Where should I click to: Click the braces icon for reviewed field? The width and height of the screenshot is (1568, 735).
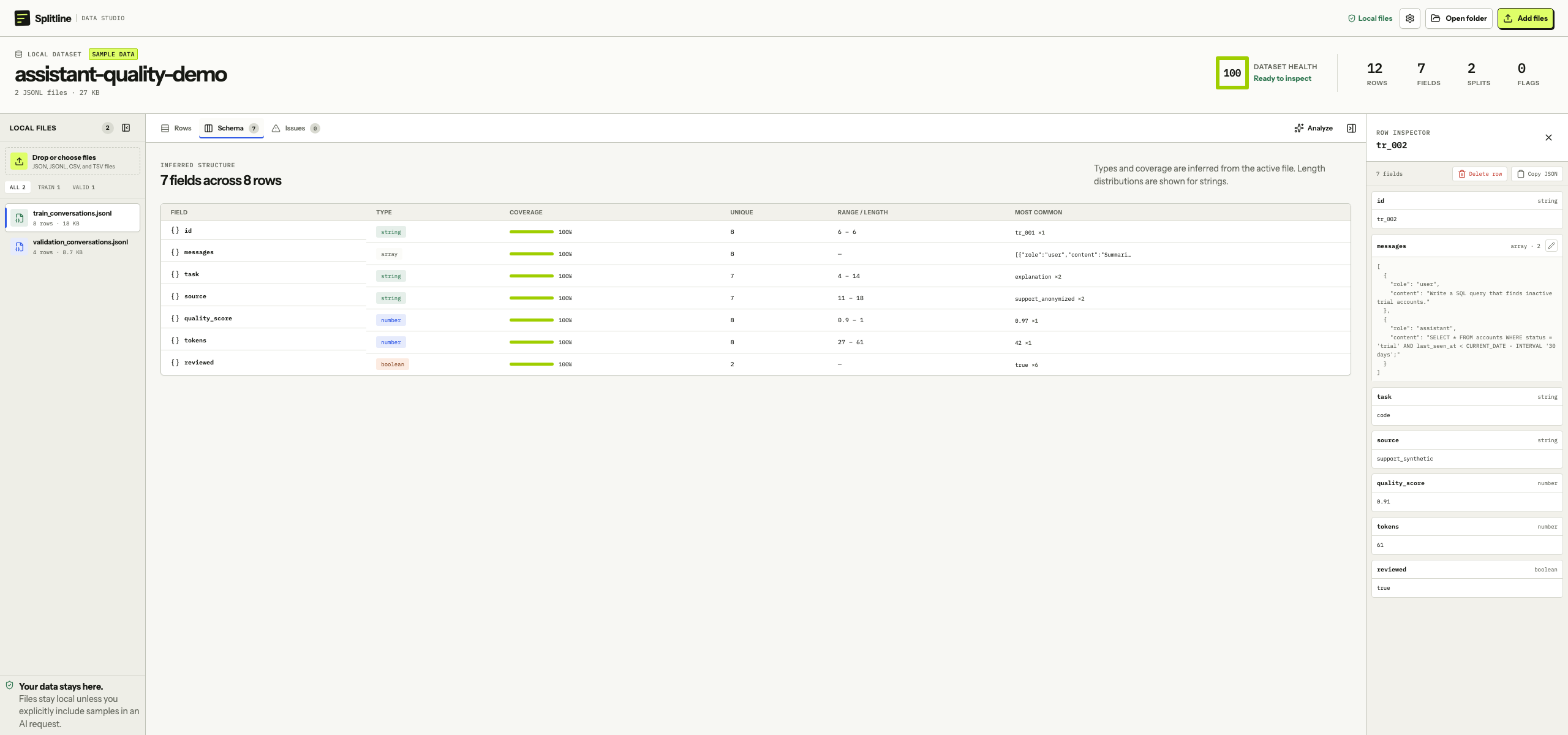[175, 363]
